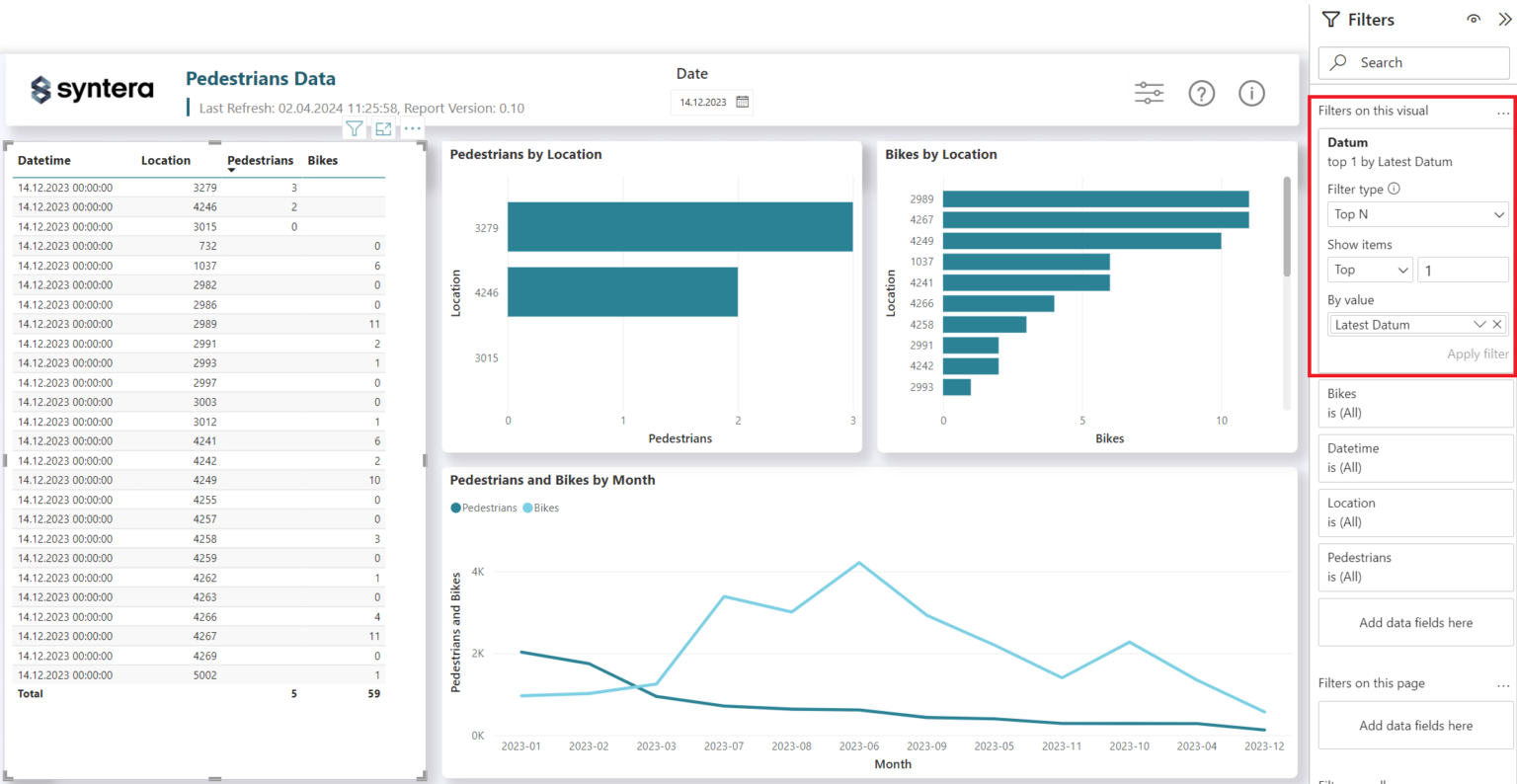Open More options on the table visual
The height and width of the screenshot is (784, 1517).
(x=412, y=128)
